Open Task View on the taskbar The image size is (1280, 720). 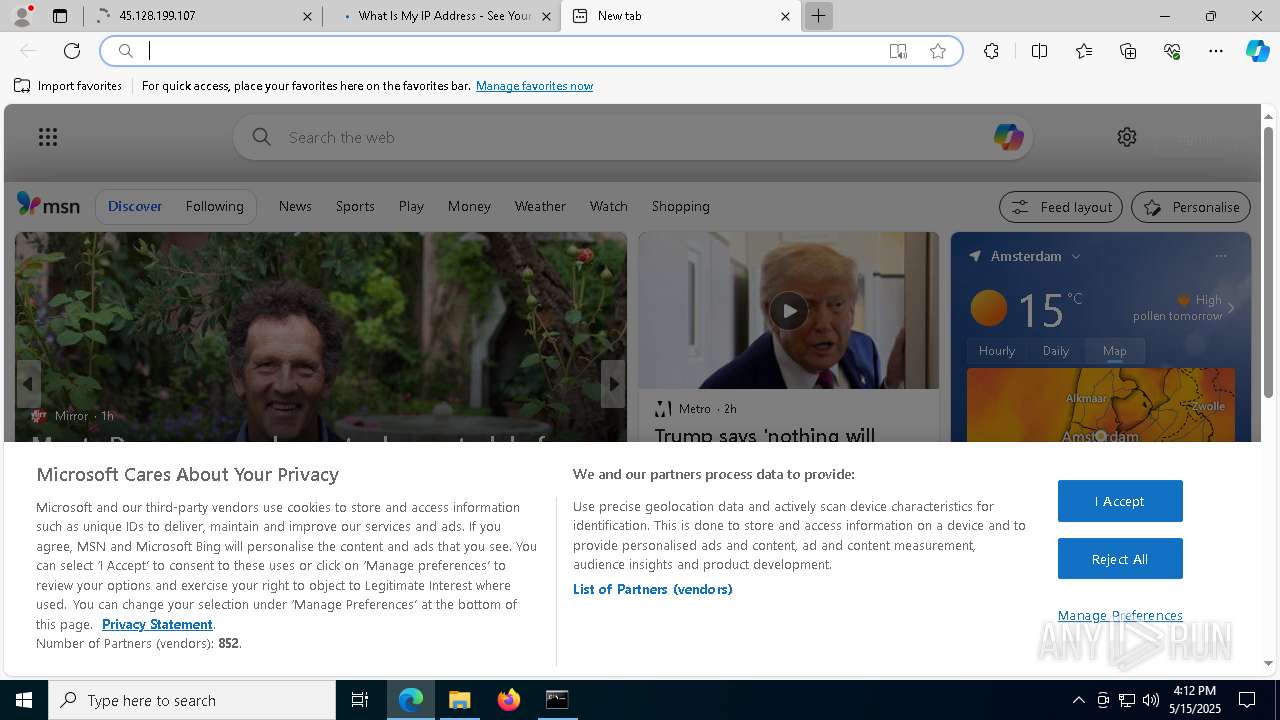[x=360, y=700]
